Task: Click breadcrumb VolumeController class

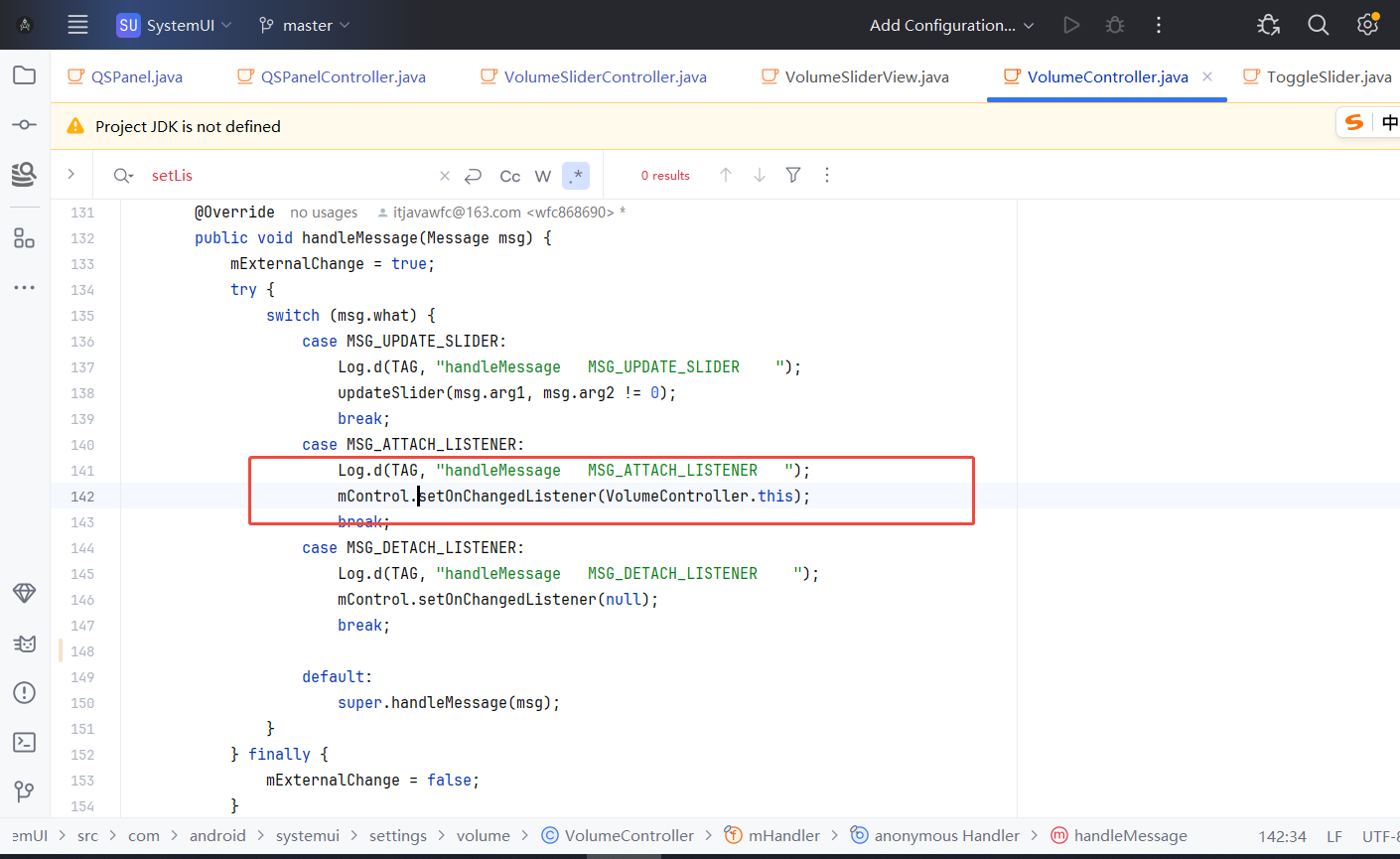Action: click(618, 836)
